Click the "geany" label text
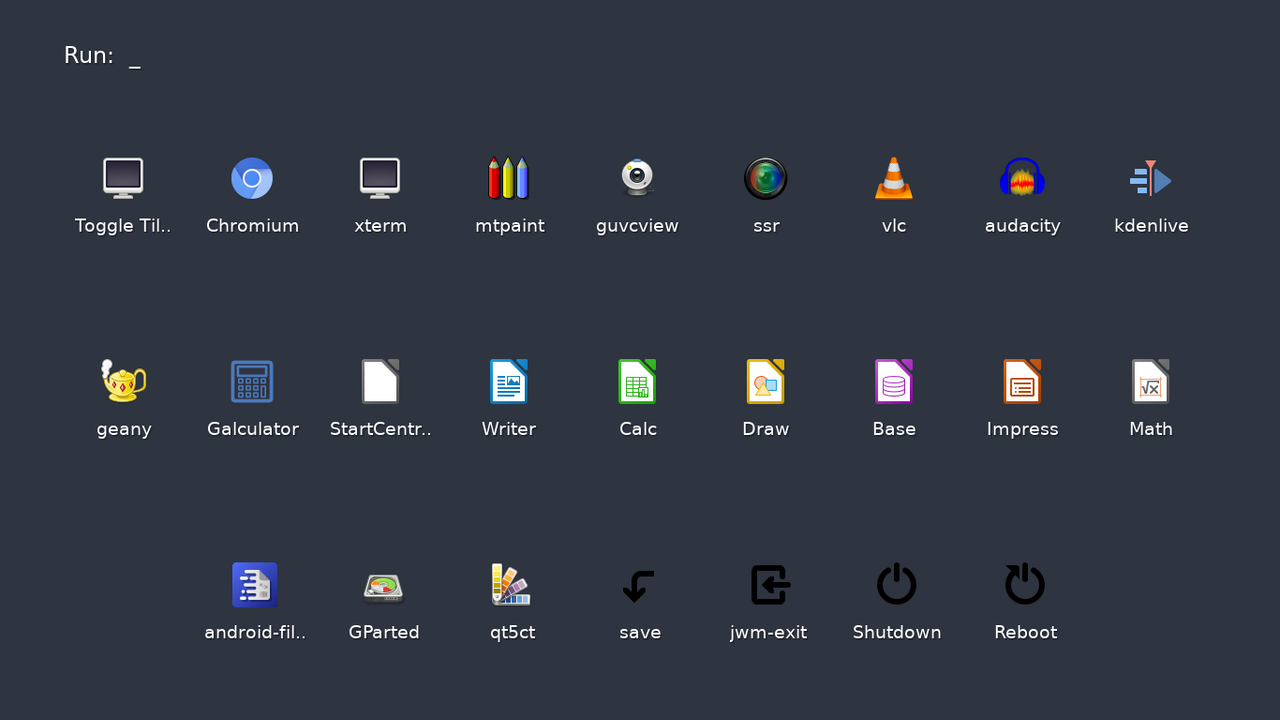The height and width of the screenshot is (720, 1280). tap(123, 431)
